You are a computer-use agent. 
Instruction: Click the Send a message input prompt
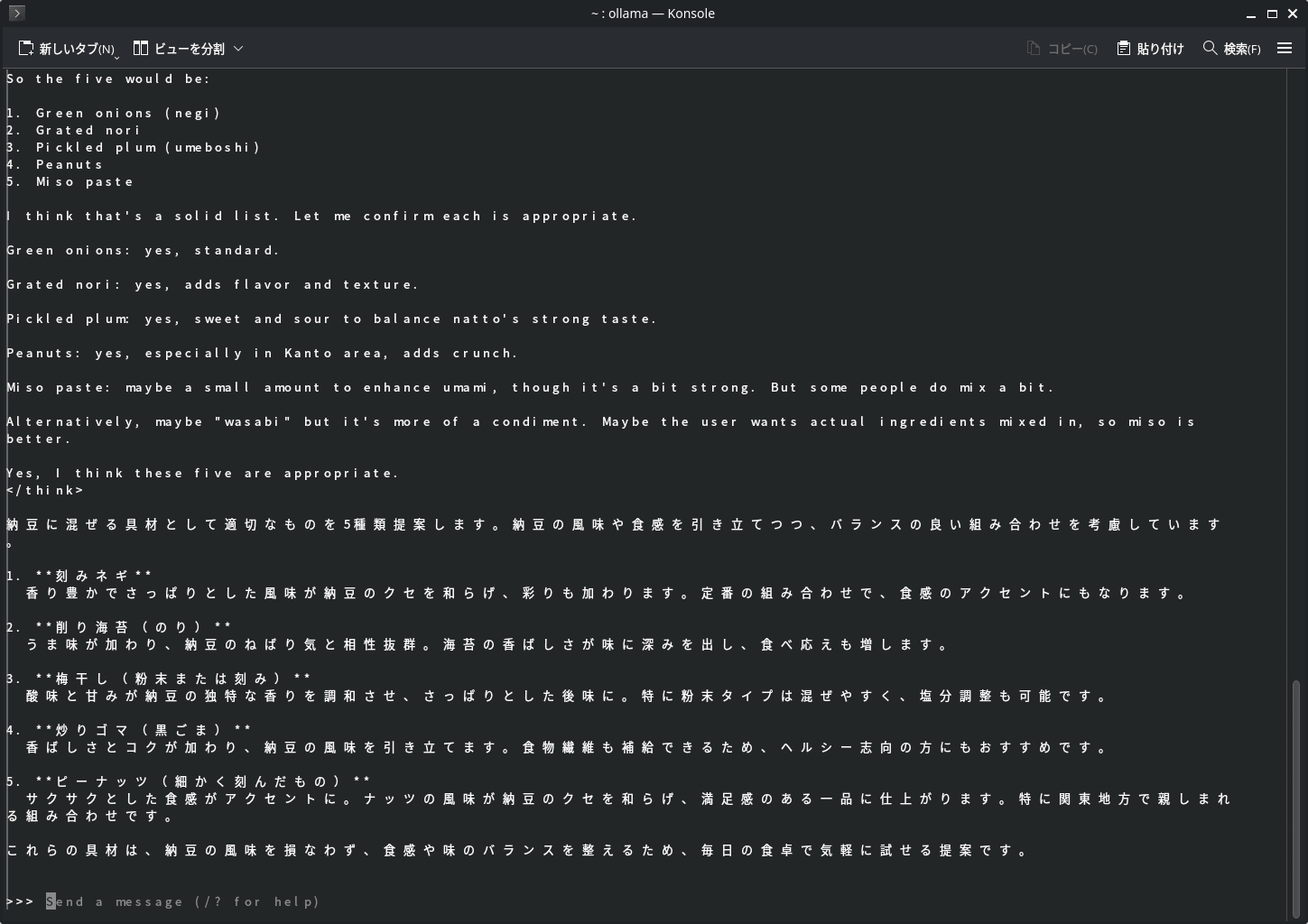[x=181, y=901]
